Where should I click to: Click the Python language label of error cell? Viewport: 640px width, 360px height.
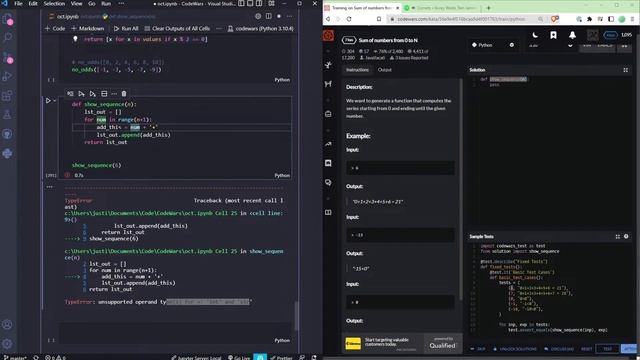(282, 176)
